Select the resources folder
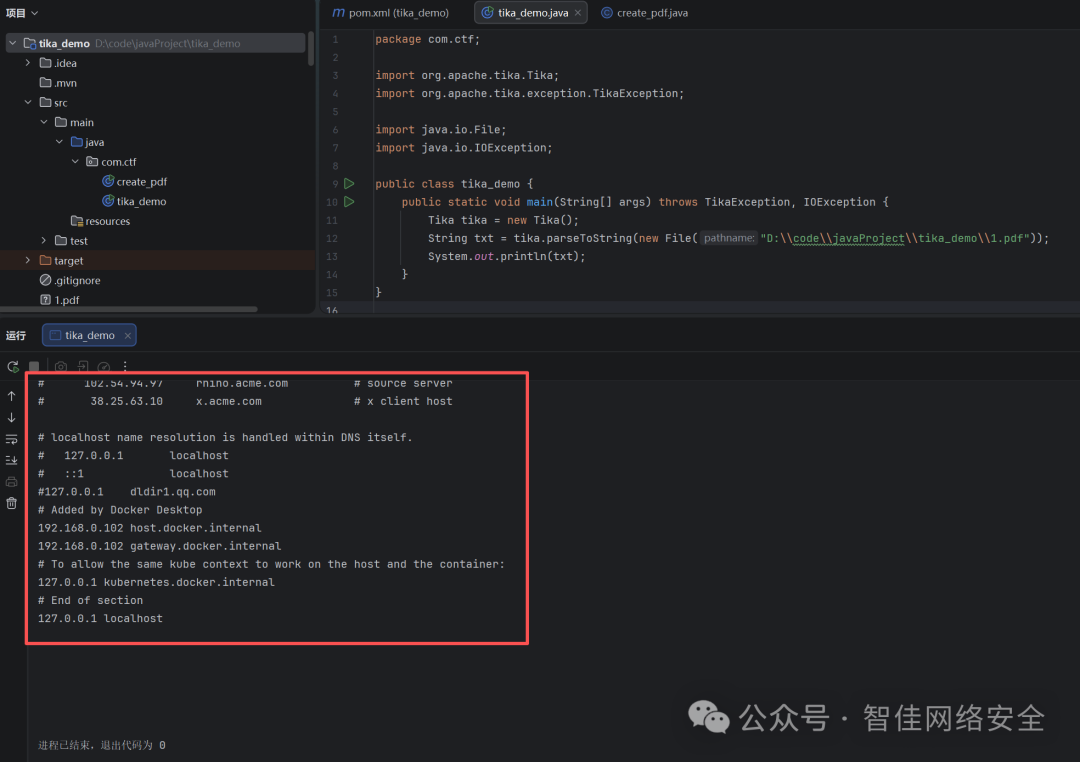This screenshot has height=762, width=1080. 101,221
